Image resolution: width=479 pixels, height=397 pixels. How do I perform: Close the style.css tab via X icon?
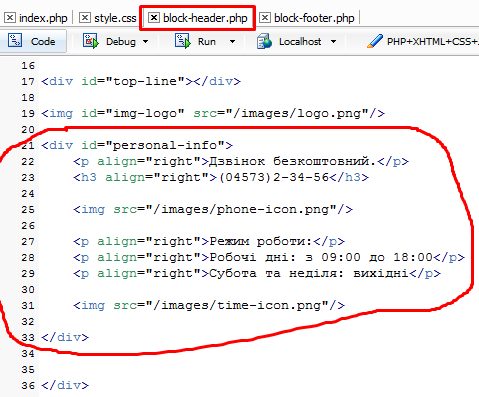pos(85,17)
